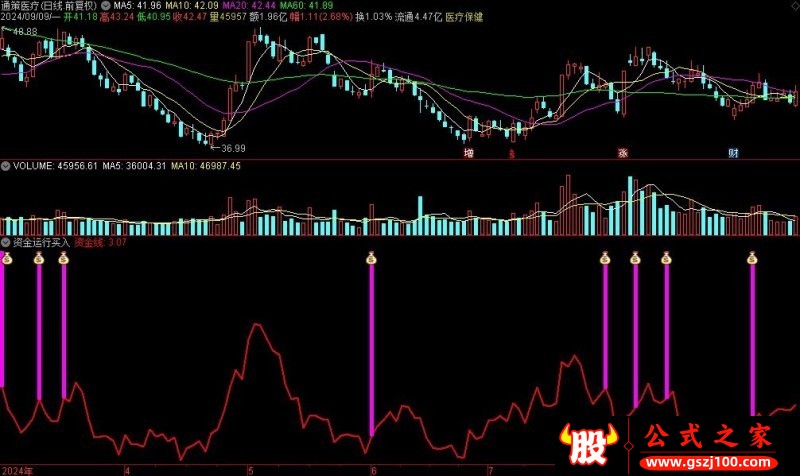The image size is (800, 476).
Task: Click the 48.88 high price annotation
Action: (x=25, y=32)
